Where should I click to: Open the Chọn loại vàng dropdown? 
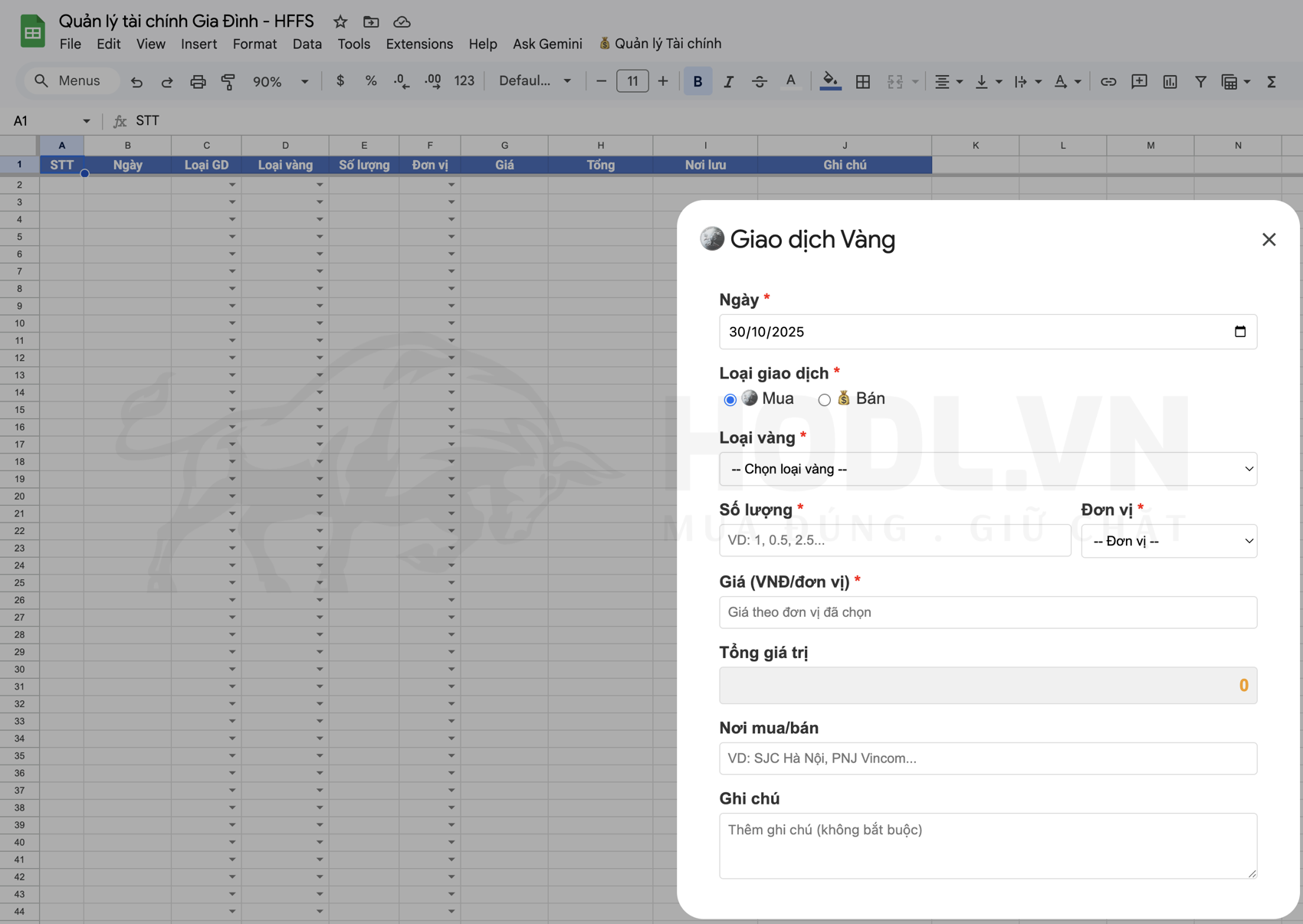pos(987,469)
